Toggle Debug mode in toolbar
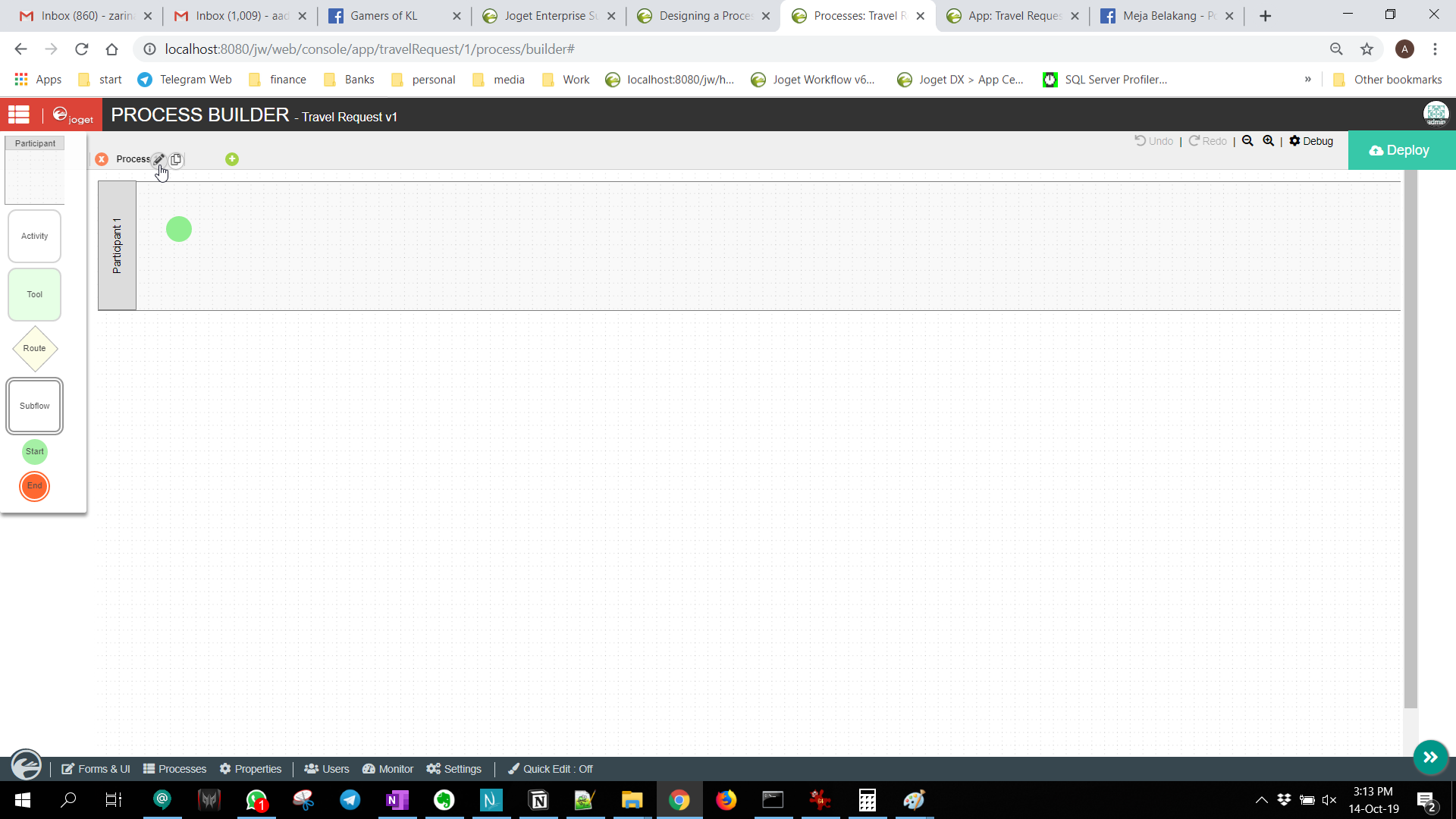 [1311, 141]
